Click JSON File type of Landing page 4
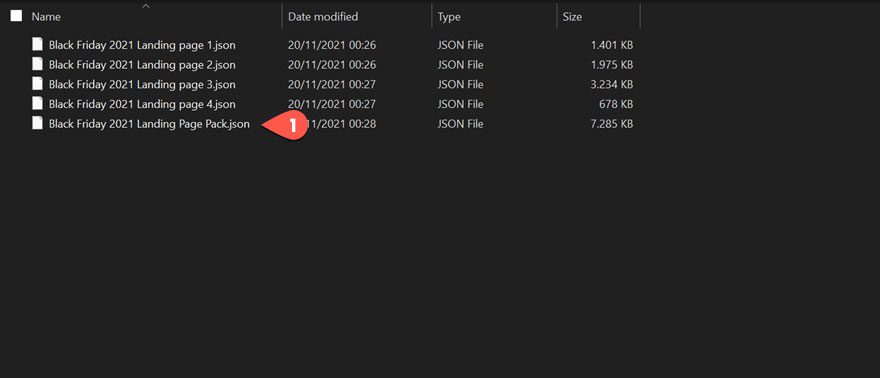Image resolution: width=880 pixels, height=378 pixels. (460, 104)
